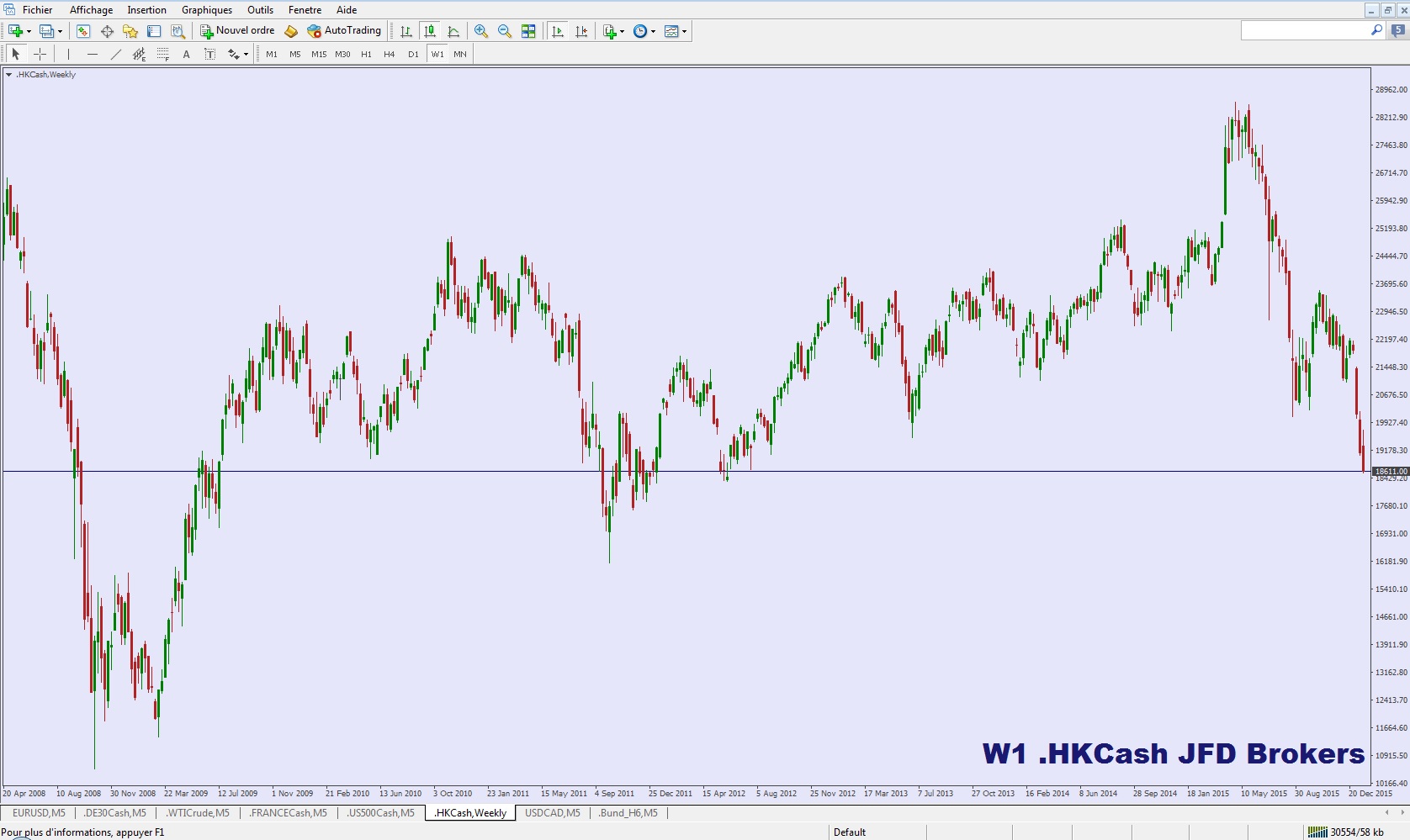
Task: Open the tile windows grid icon
Action: pyautogui.click(x=528, y=31)
